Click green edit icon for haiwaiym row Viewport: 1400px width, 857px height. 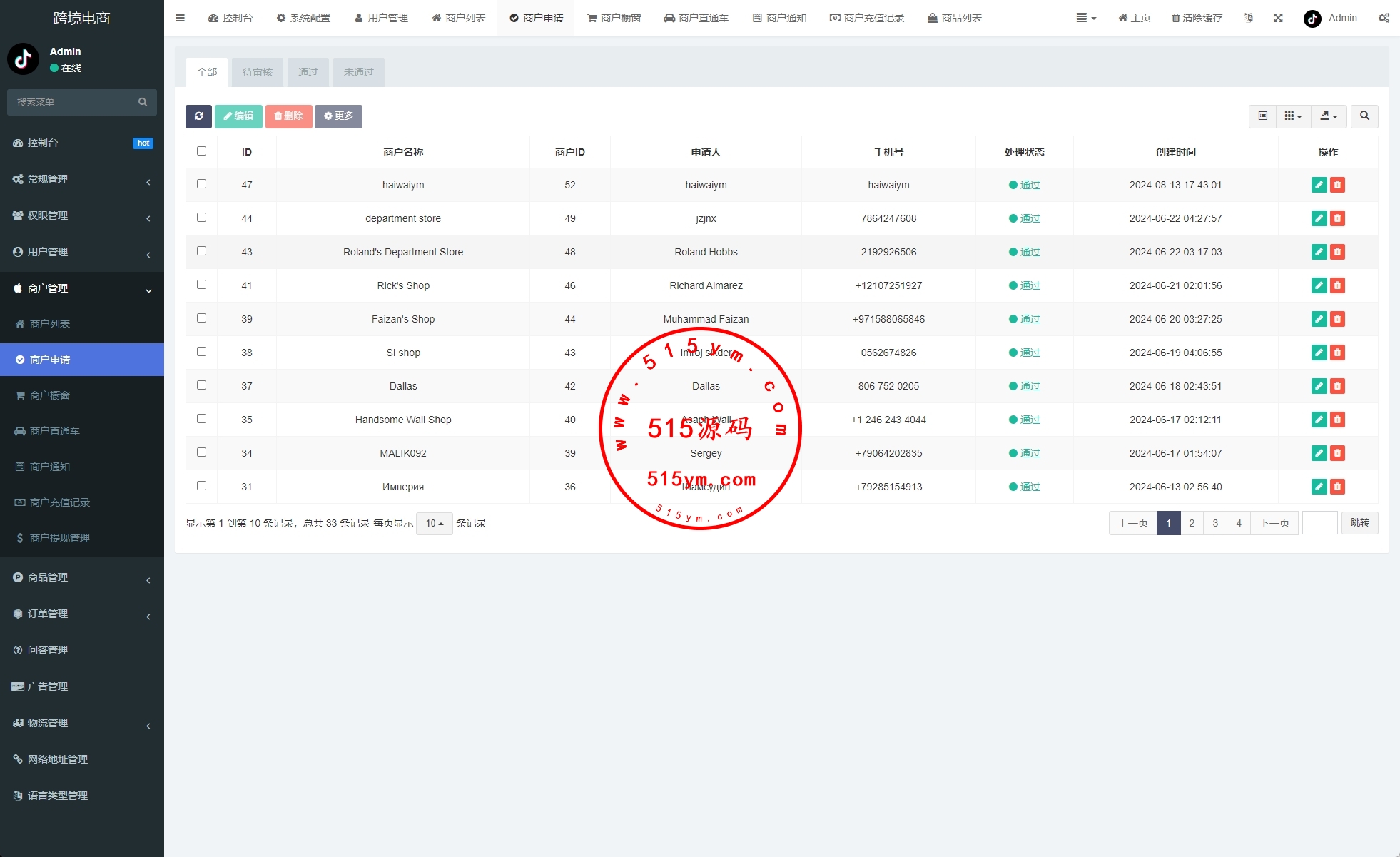[x=1319, y=185]
